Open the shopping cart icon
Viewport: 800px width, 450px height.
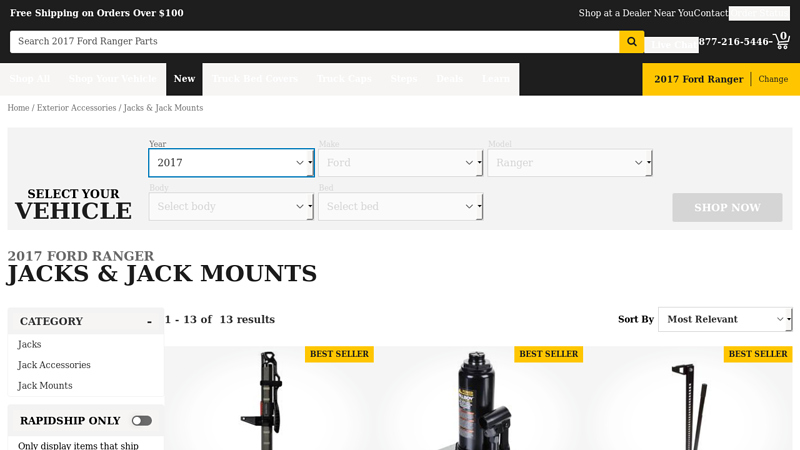point(782,41)
